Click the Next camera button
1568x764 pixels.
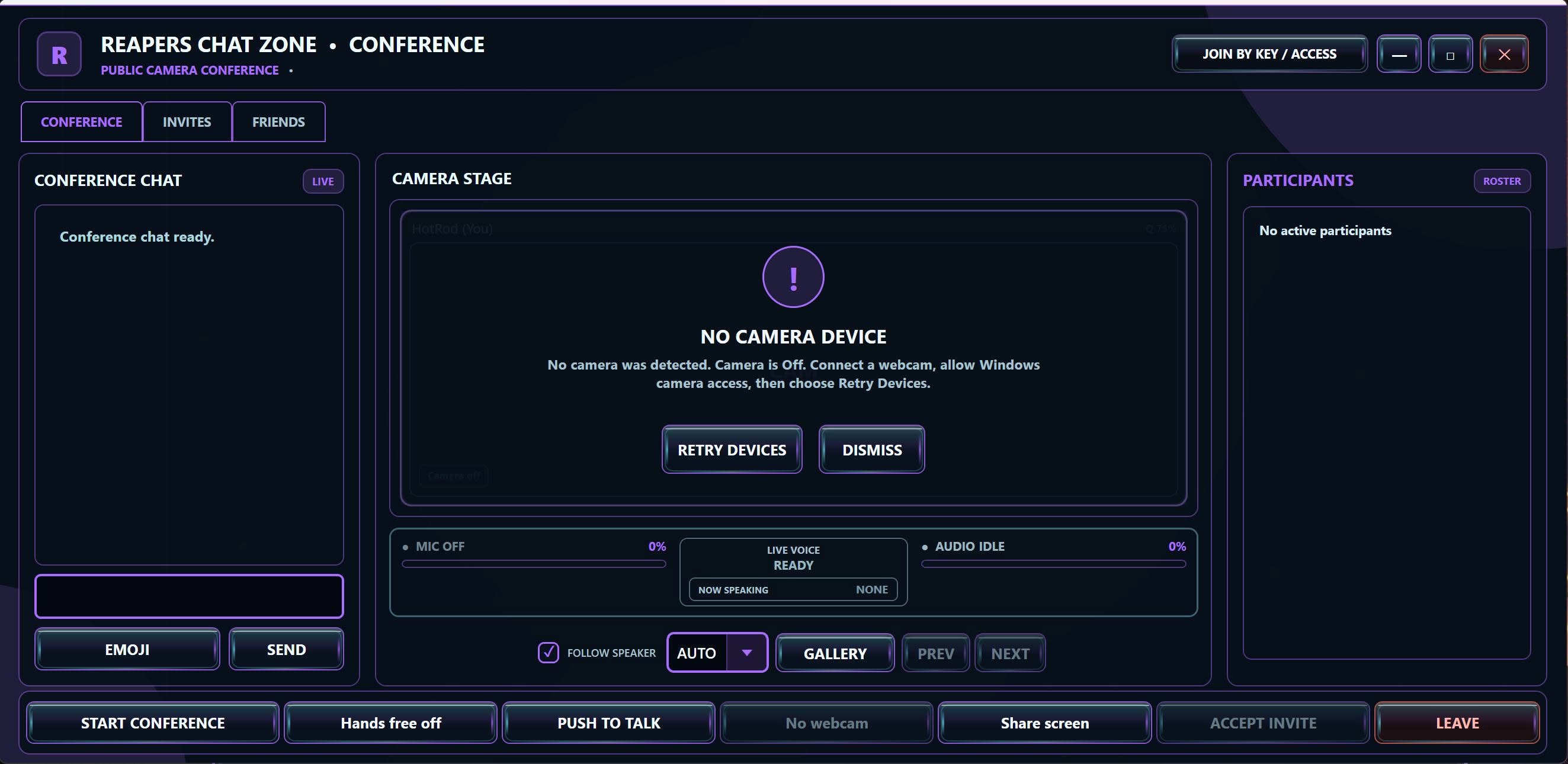click(x=1010, y=653)
